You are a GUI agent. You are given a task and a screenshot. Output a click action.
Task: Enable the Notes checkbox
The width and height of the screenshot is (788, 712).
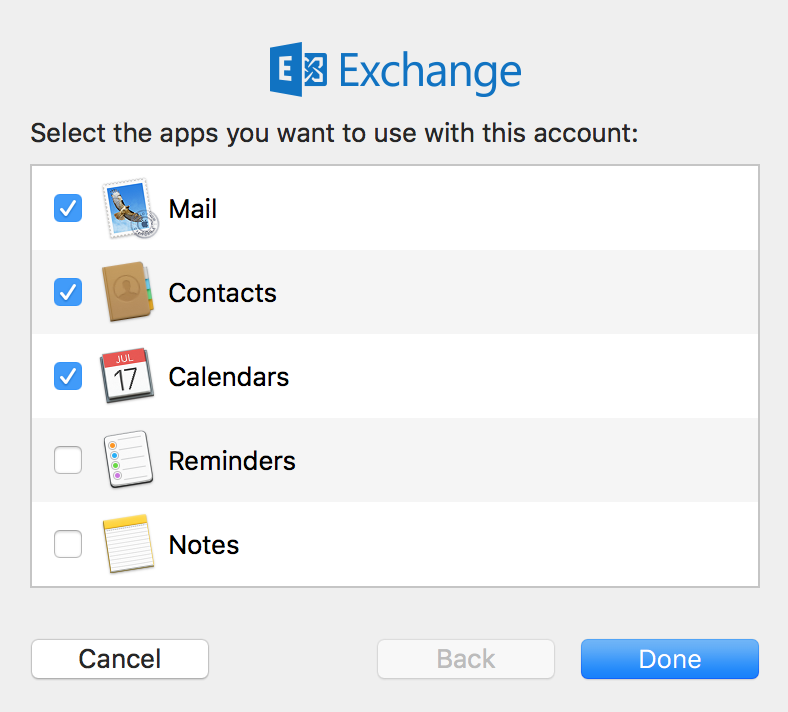(68, 544)
